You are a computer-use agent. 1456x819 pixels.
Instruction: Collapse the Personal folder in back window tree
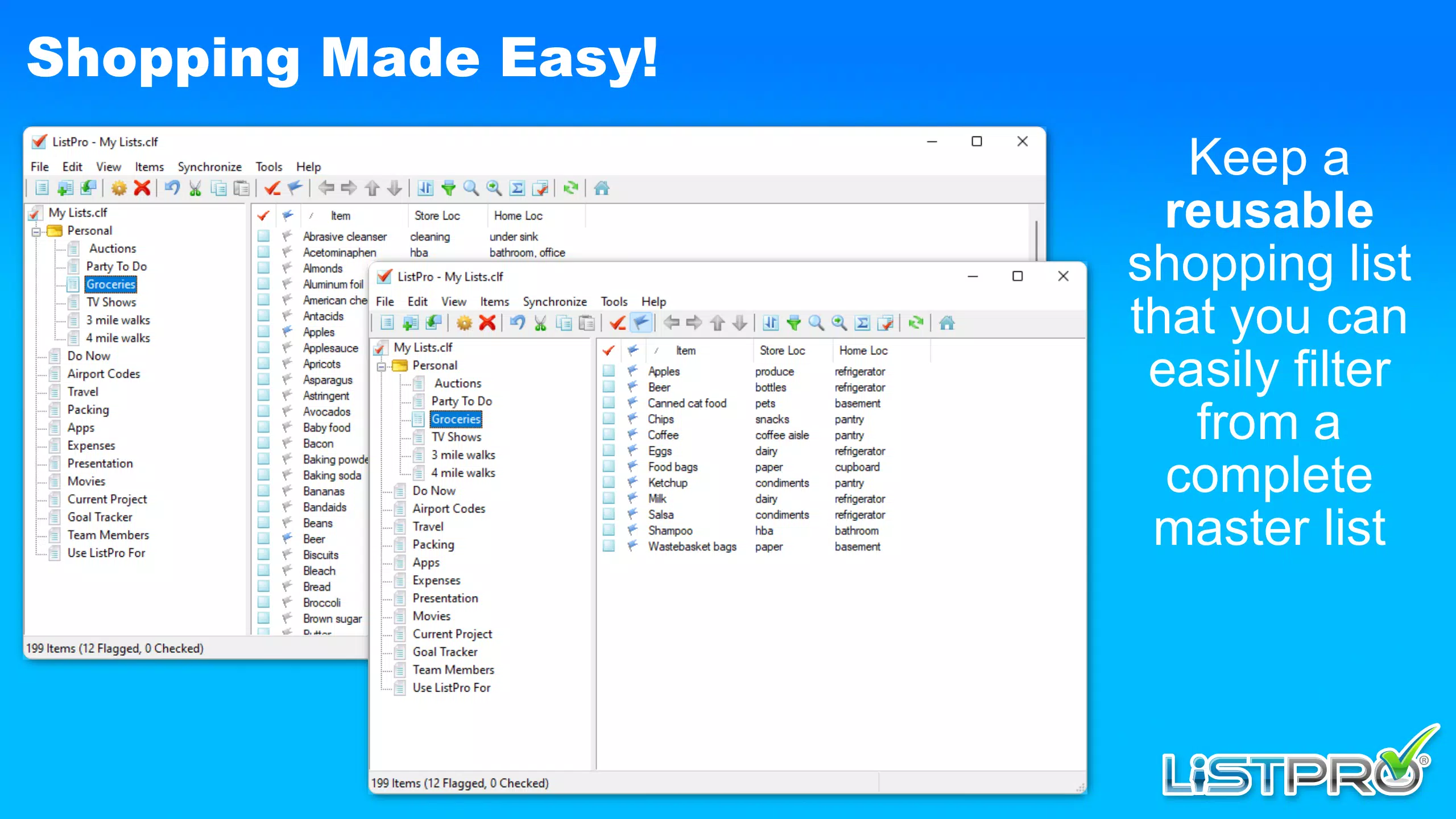(x=36, y=231)
